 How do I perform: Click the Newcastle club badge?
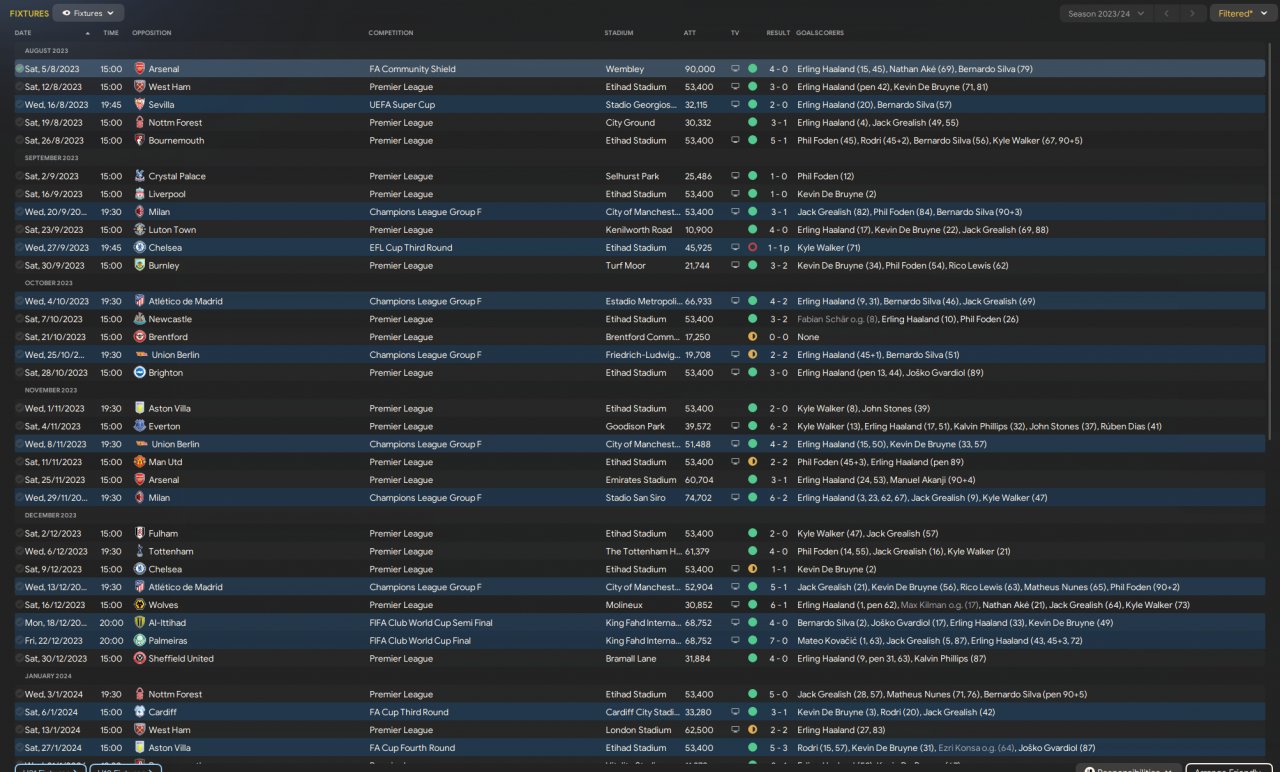point(140,319)
